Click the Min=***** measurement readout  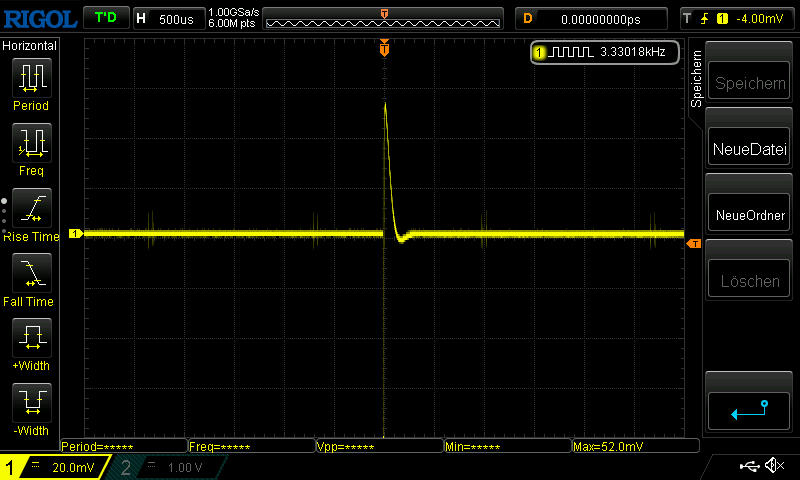[x=508, y=446]
